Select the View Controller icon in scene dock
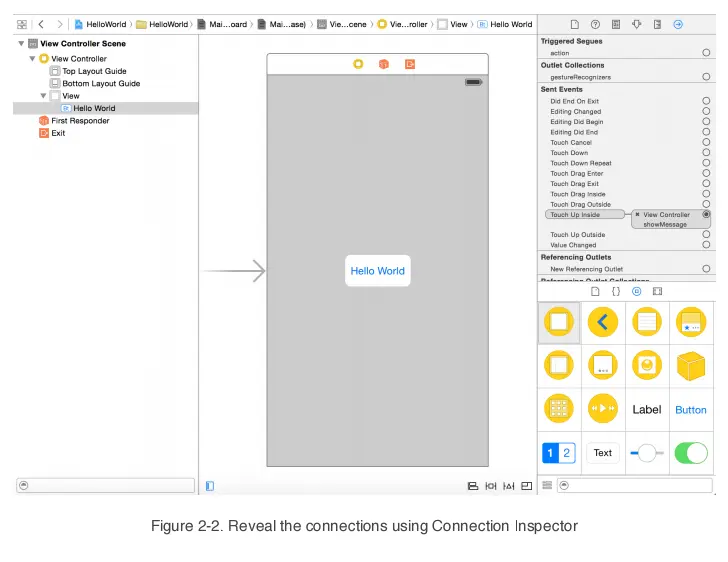728x562 pixels. (358, 64)
